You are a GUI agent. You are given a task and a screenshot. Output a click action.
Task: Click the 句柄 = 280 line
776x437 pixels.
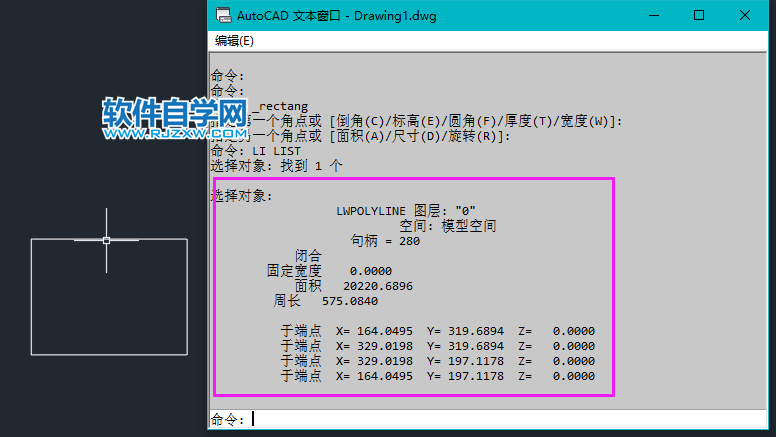tap(385, 241)
